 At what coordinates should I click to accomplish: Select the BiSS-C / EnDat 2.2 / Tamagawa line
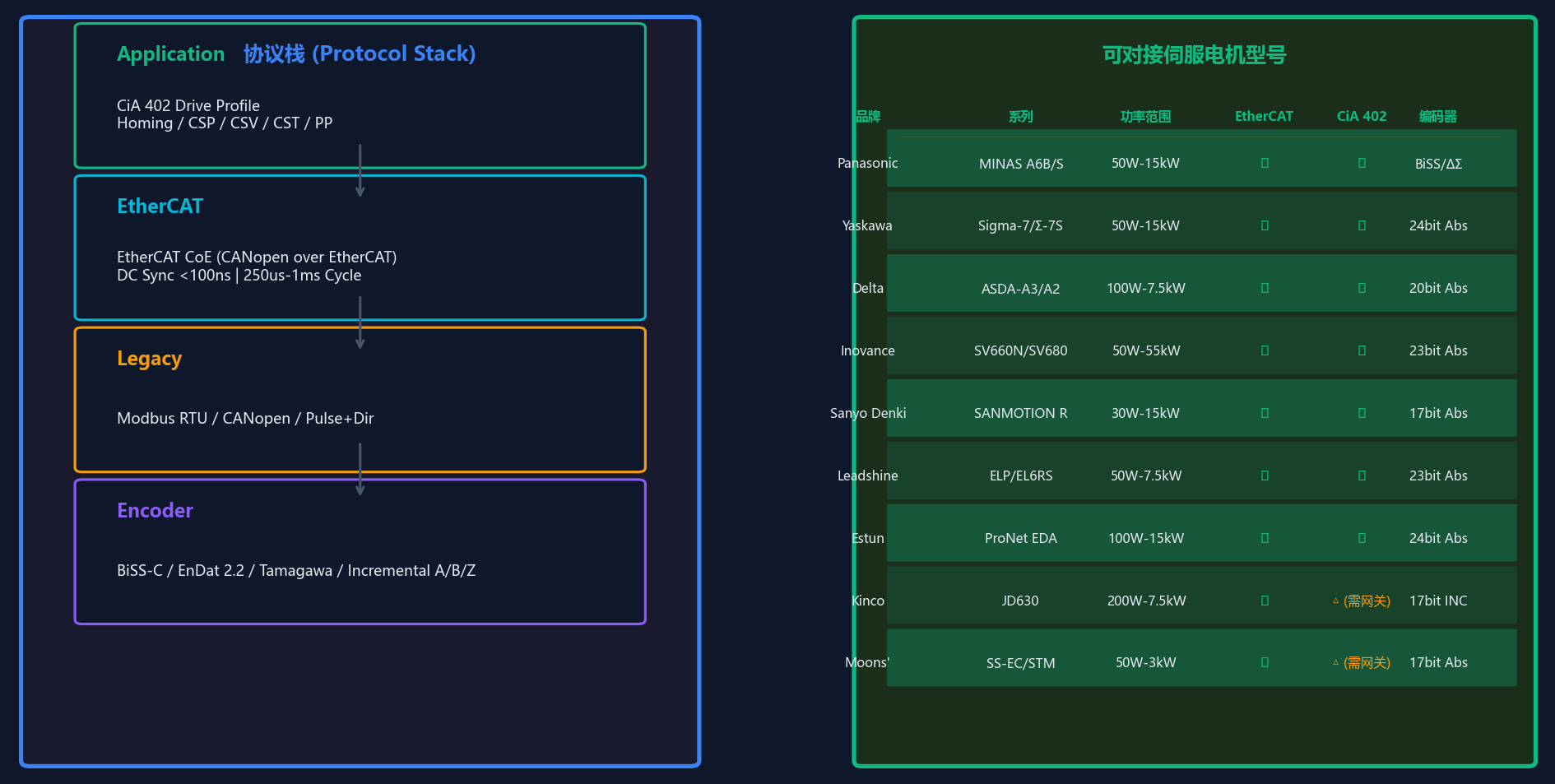(x=296, y=571)
